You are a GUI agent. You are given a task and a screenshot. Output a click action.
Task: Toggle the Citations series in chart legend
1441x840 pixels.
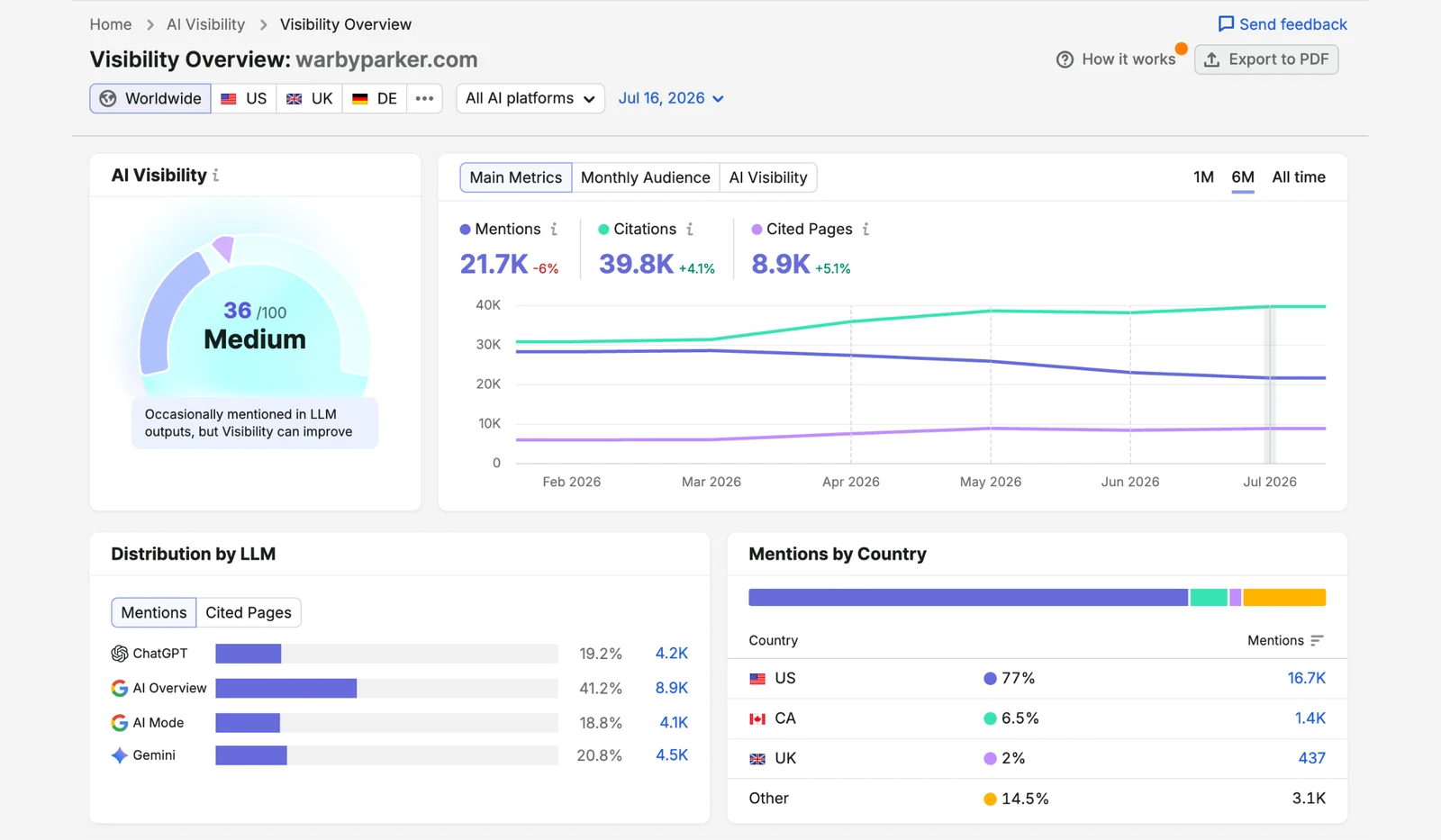coord(637,230)
